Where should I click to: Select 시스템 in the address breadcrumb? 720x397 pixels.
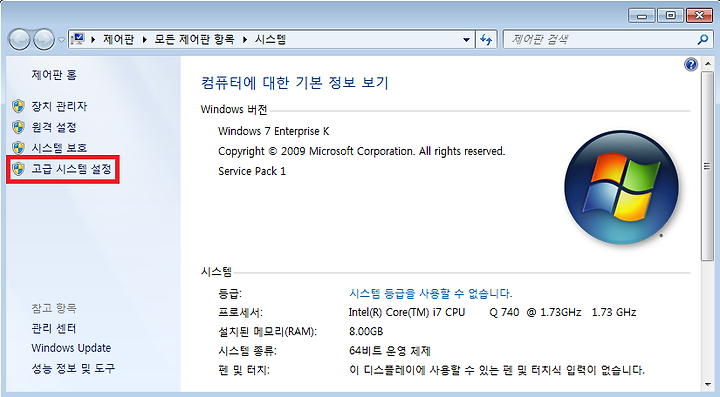click(270, 39)
